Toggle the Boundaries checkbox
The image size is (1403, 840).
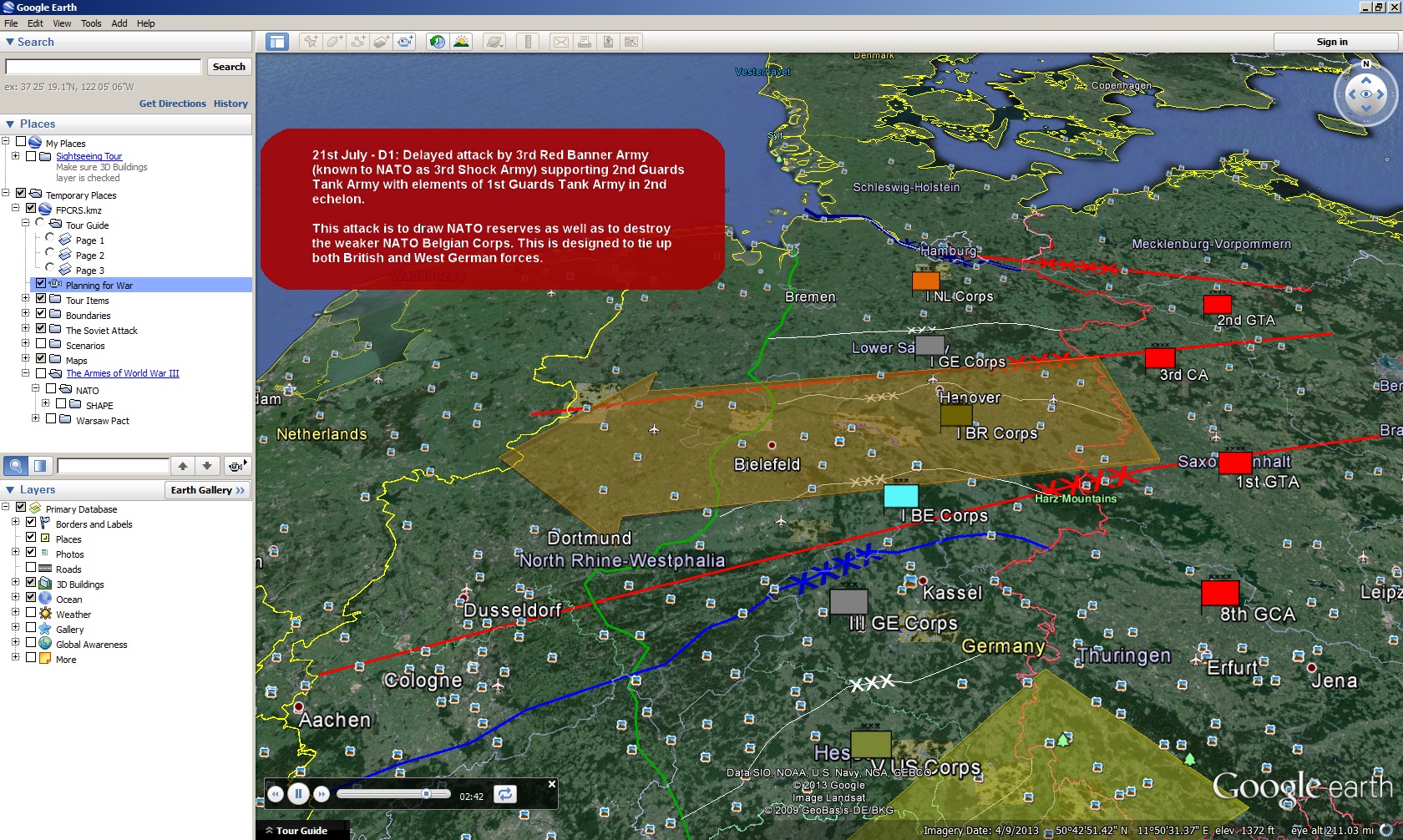41,314
